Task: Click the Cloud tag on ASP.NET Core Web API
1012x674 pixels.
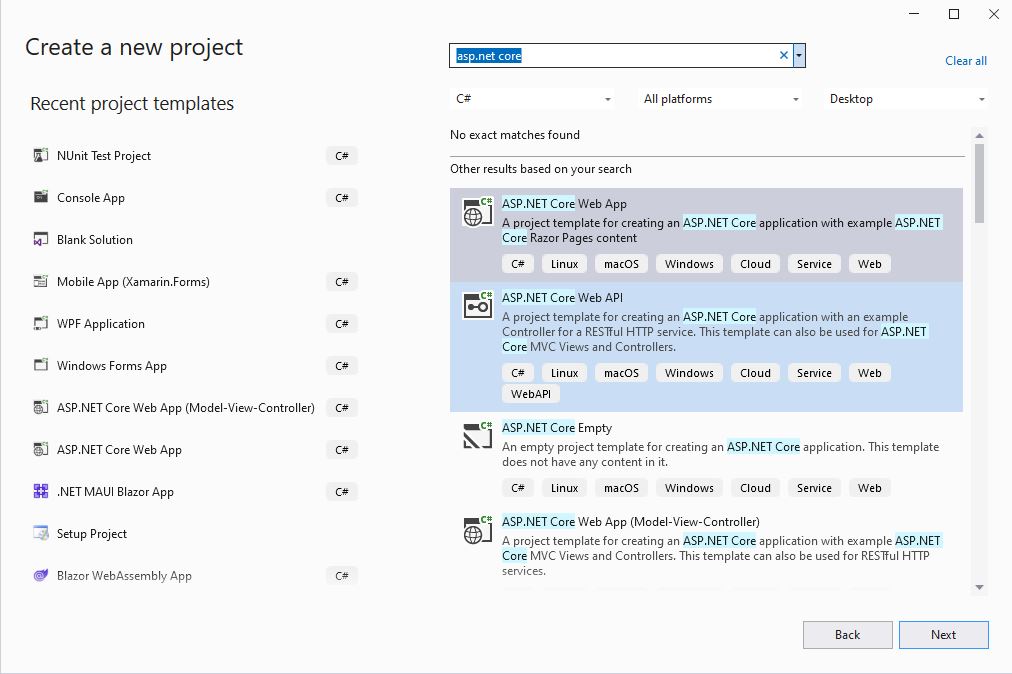Action: coord(755,373)
